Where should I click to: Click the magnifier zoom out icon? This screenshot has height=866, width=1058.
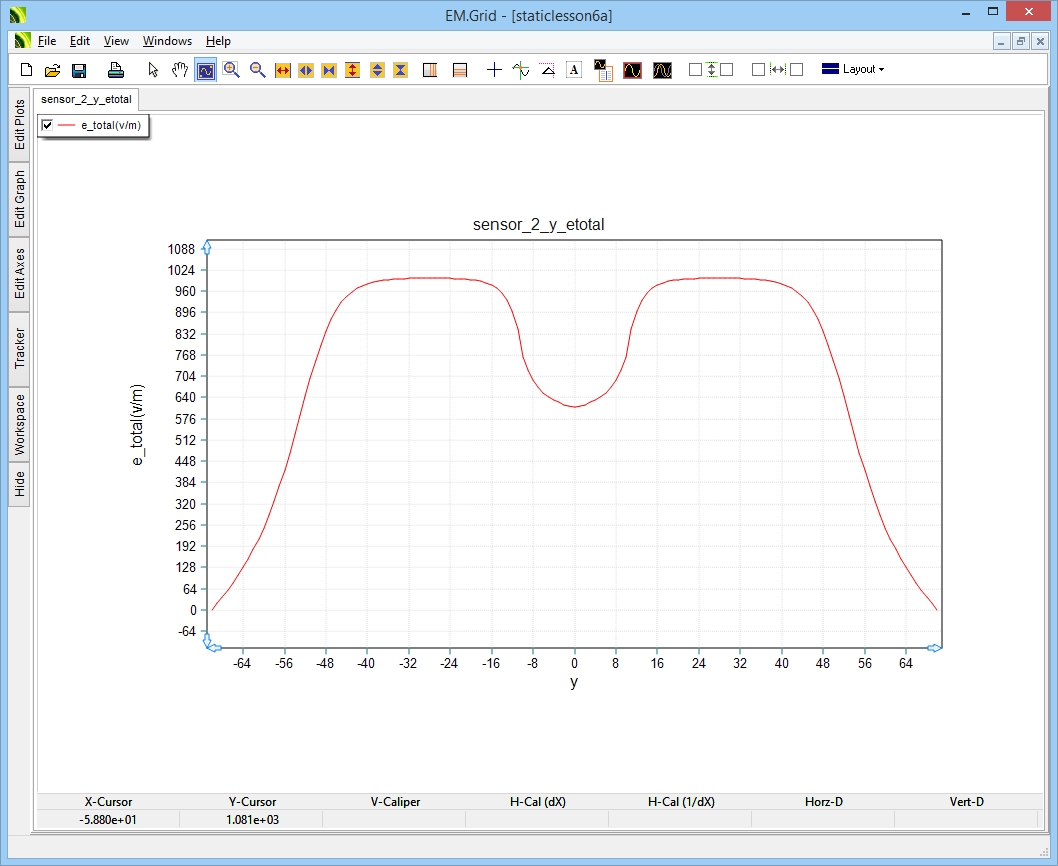pyautogui.click(x=258, y=70)
